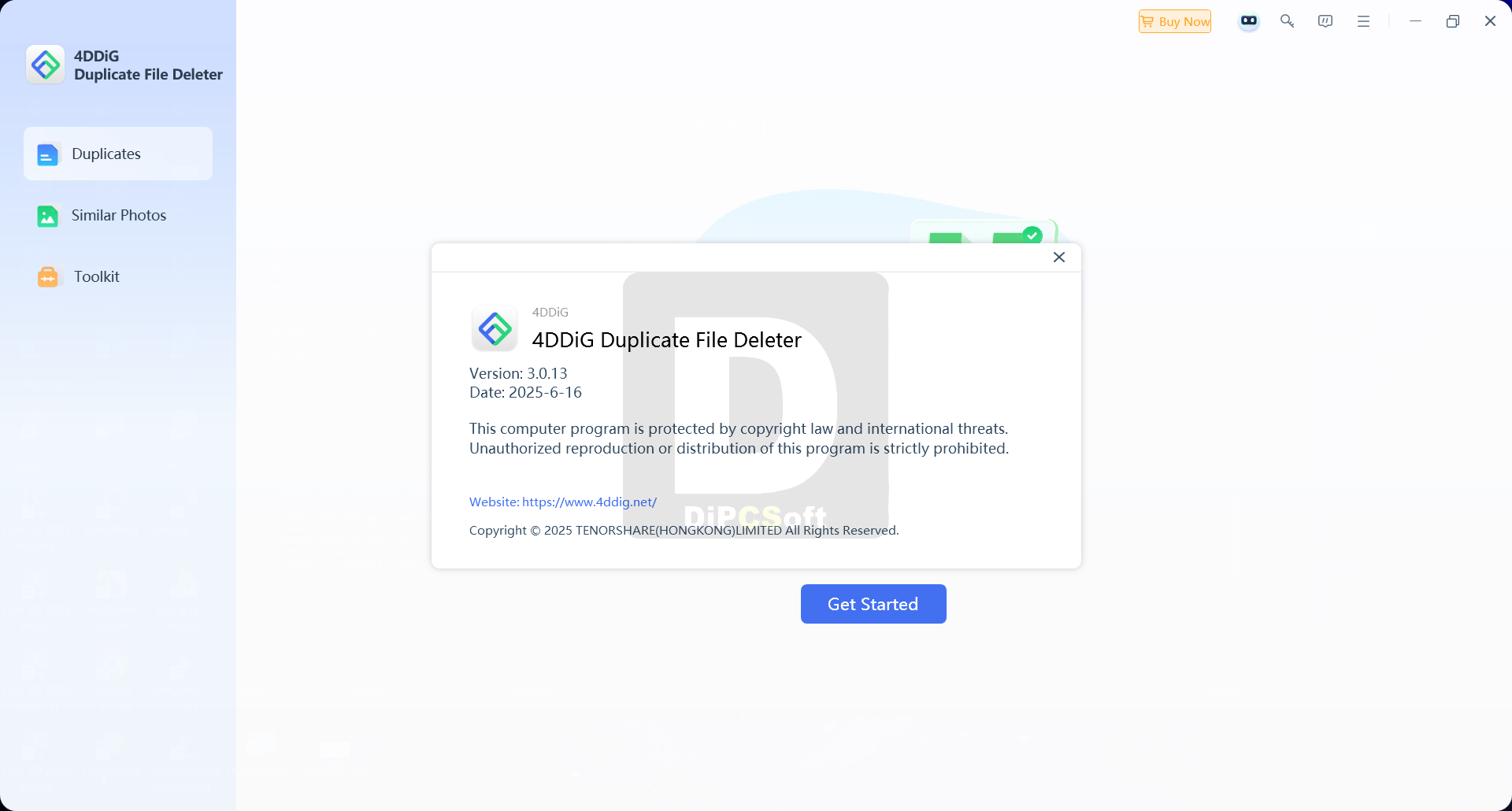Click the Buy Now cart button

click(x=1175, y=21)
